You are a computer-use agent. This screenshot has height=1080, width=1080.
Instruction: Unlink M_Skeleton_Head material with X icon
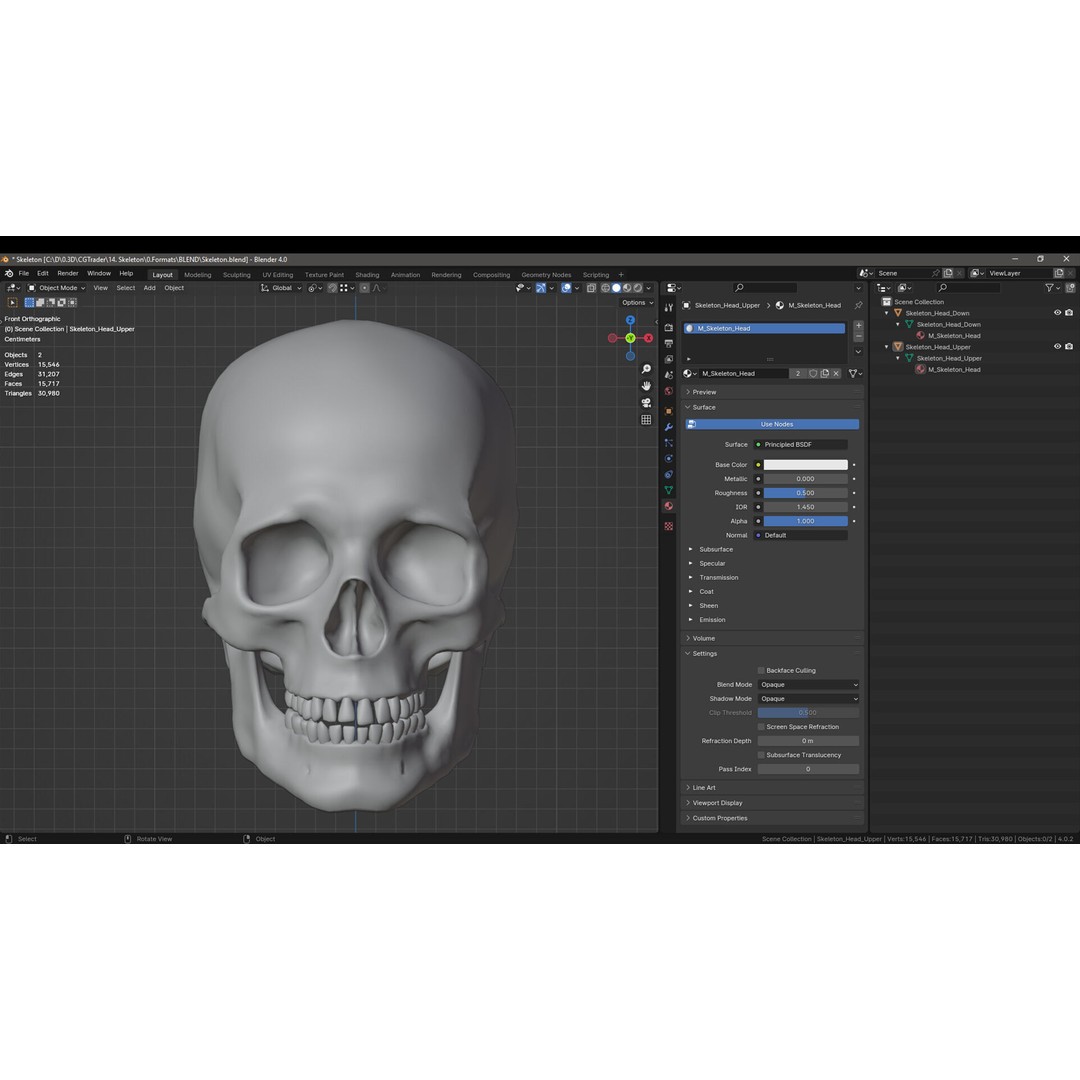pyautogui.click(x=836, y=373)
